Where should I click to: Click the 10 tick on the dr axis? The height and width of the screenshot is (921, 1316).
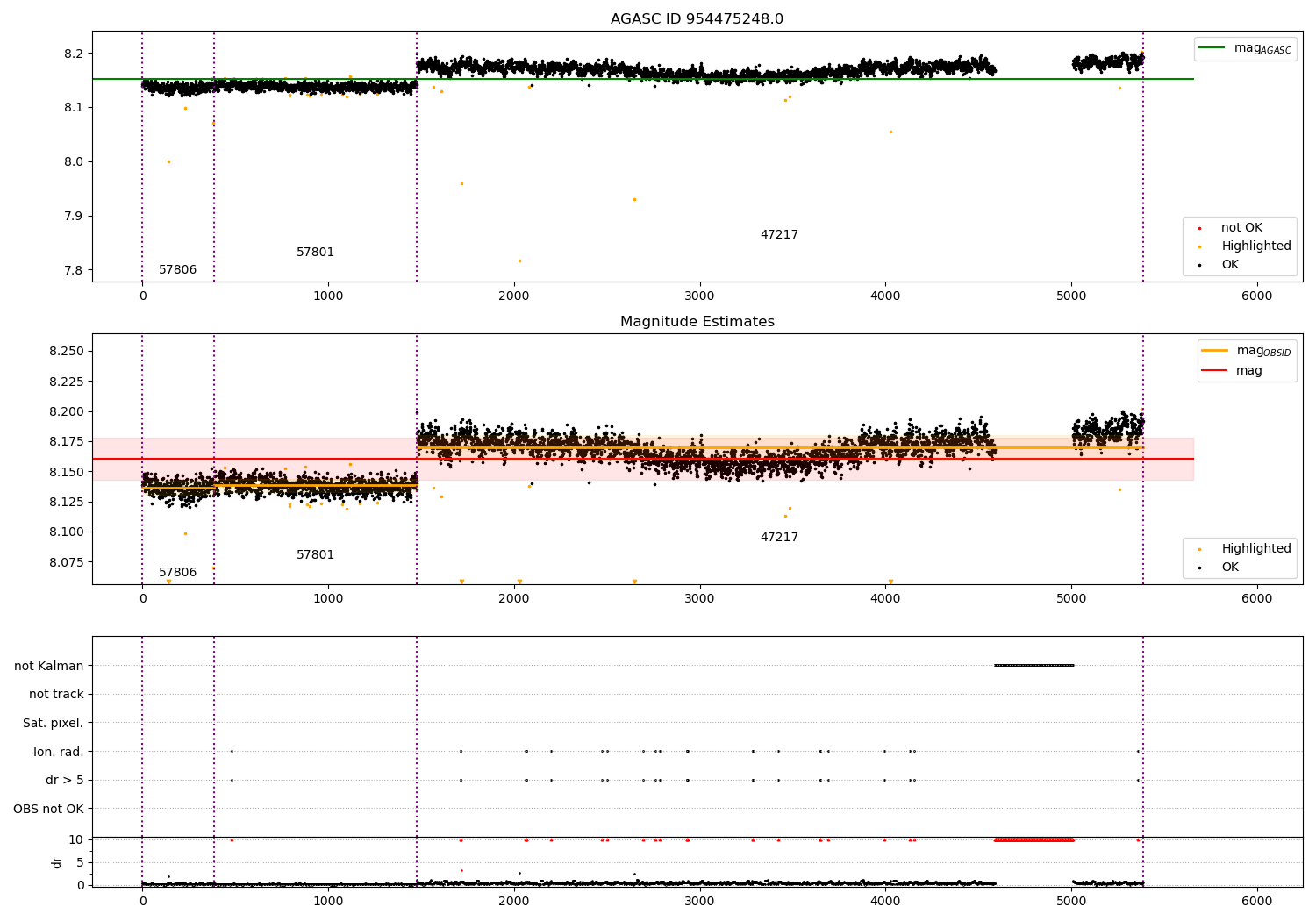[x=76, y=840]
